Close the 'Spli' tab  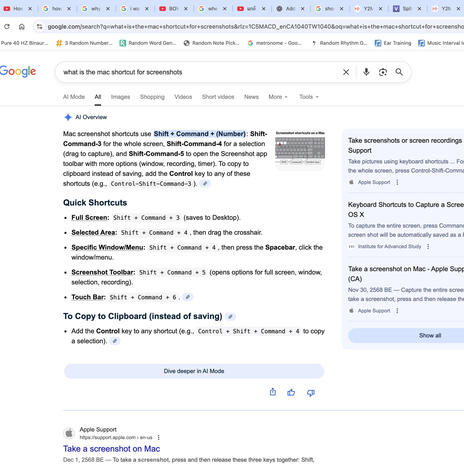pyautogui.click(x=419, y=9)
